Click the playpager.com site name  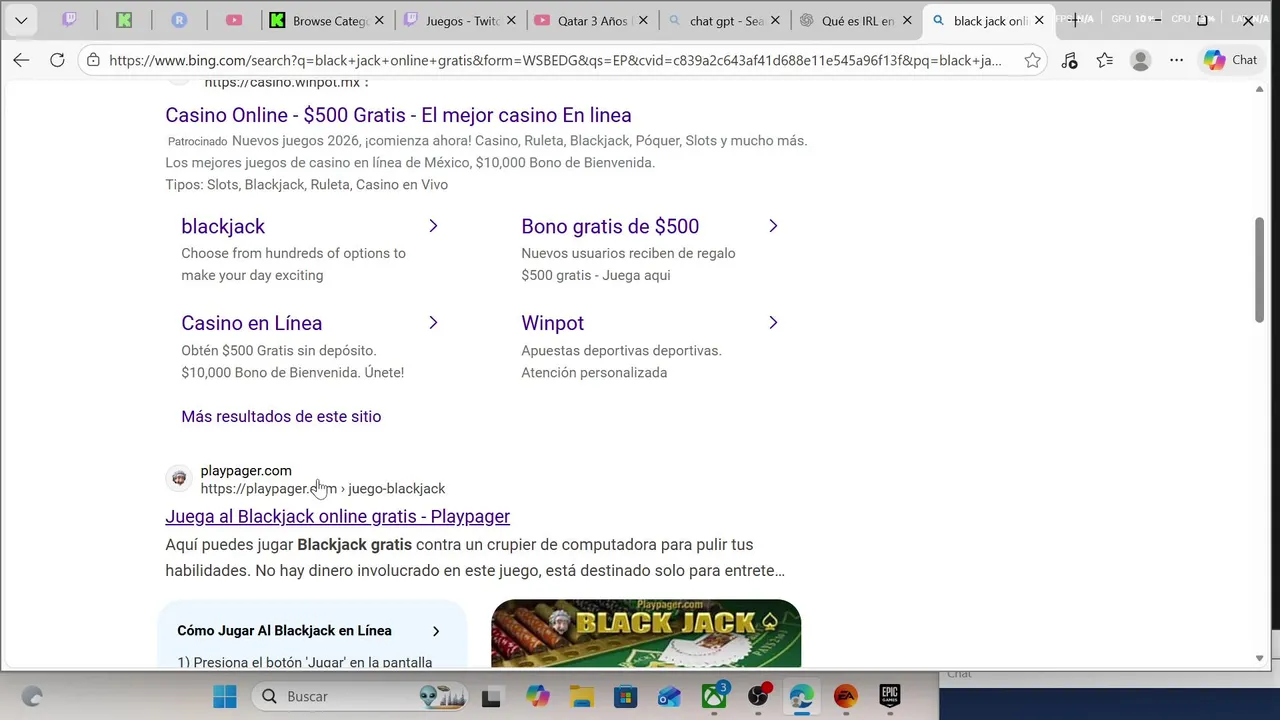pyautogui.click(x=246, y=470)
